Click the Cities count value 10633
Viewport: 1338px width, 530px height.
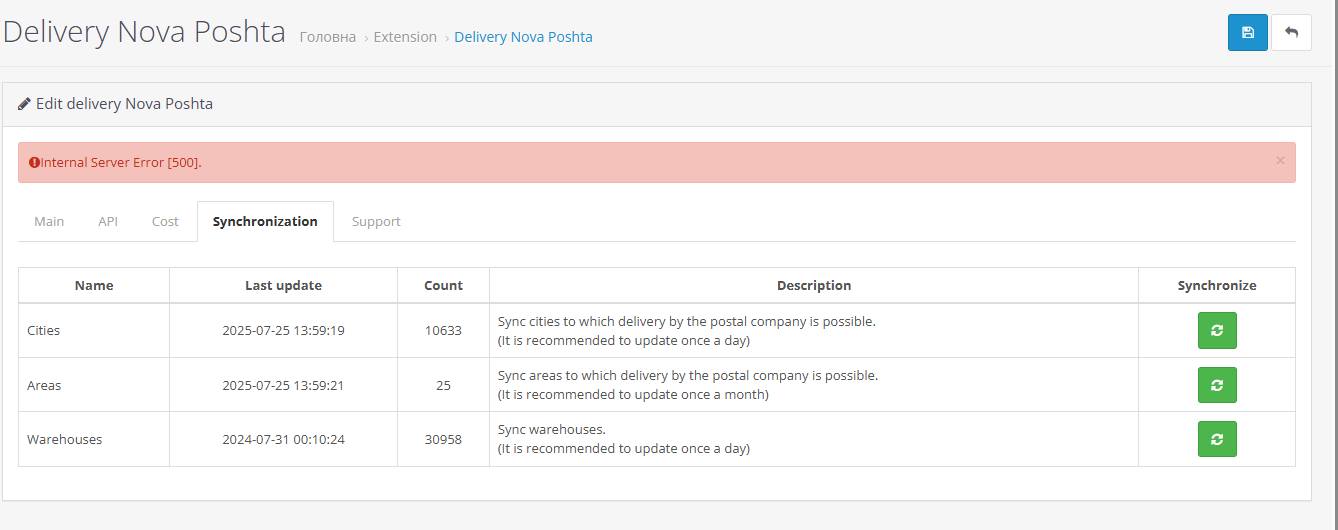coord(443,330)
